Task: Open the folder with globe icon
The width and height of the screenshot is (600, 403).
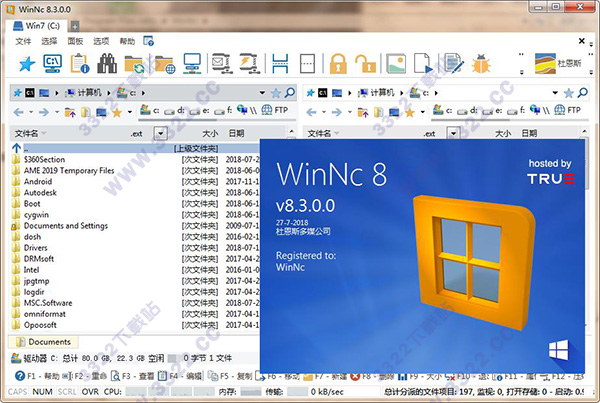Action: [x=165, y=64]
